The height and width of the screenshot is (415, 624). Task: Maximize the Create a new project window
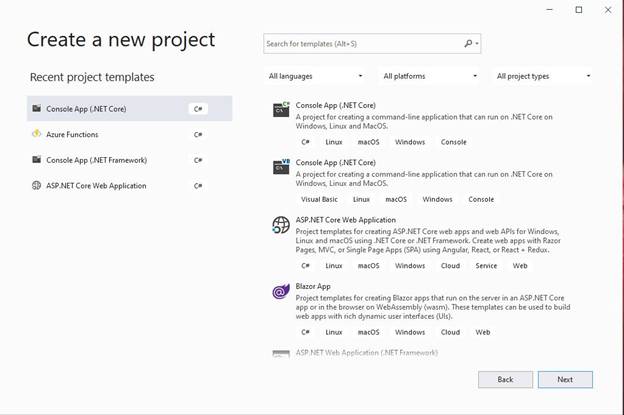579,10
